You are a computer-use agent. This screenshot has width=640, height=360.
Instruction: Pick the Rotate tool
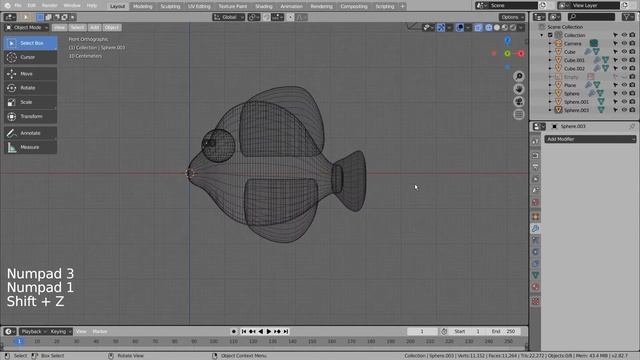tap(31, 88)
